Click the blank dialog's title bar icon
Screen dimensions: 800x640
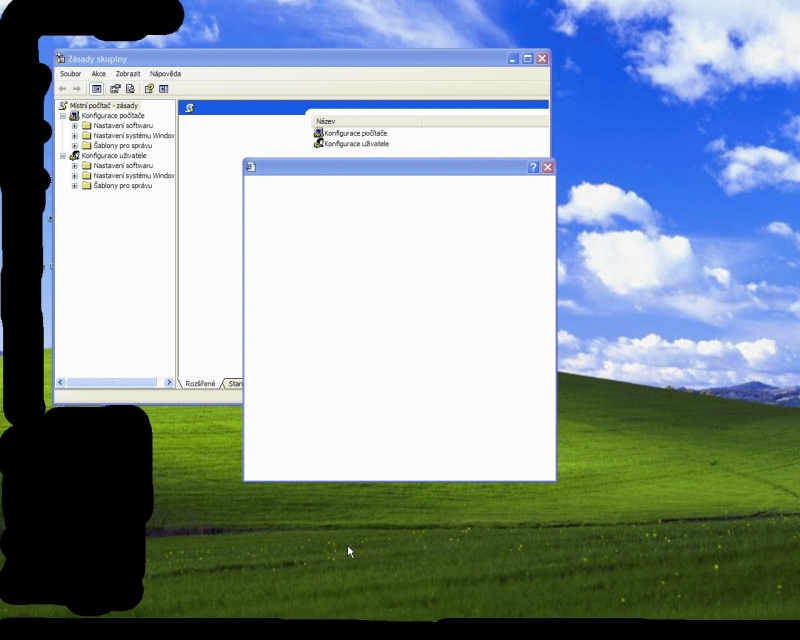251,167
